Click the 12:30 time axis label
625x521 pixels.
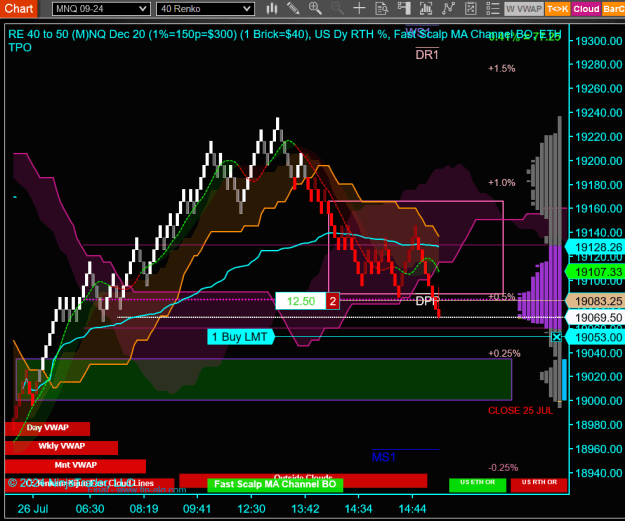click(x=251, y=509)
